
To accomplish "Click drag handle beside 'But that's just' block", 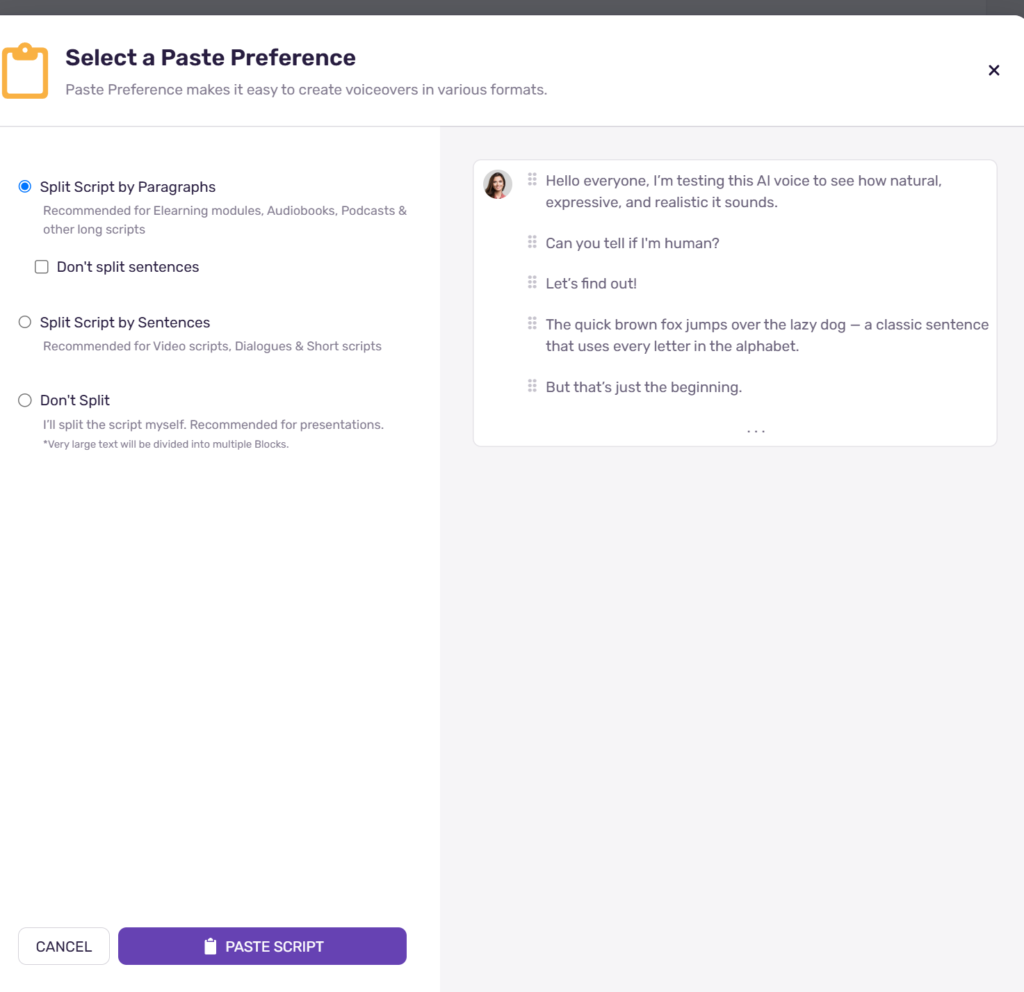I will click(x=532, y=385).
